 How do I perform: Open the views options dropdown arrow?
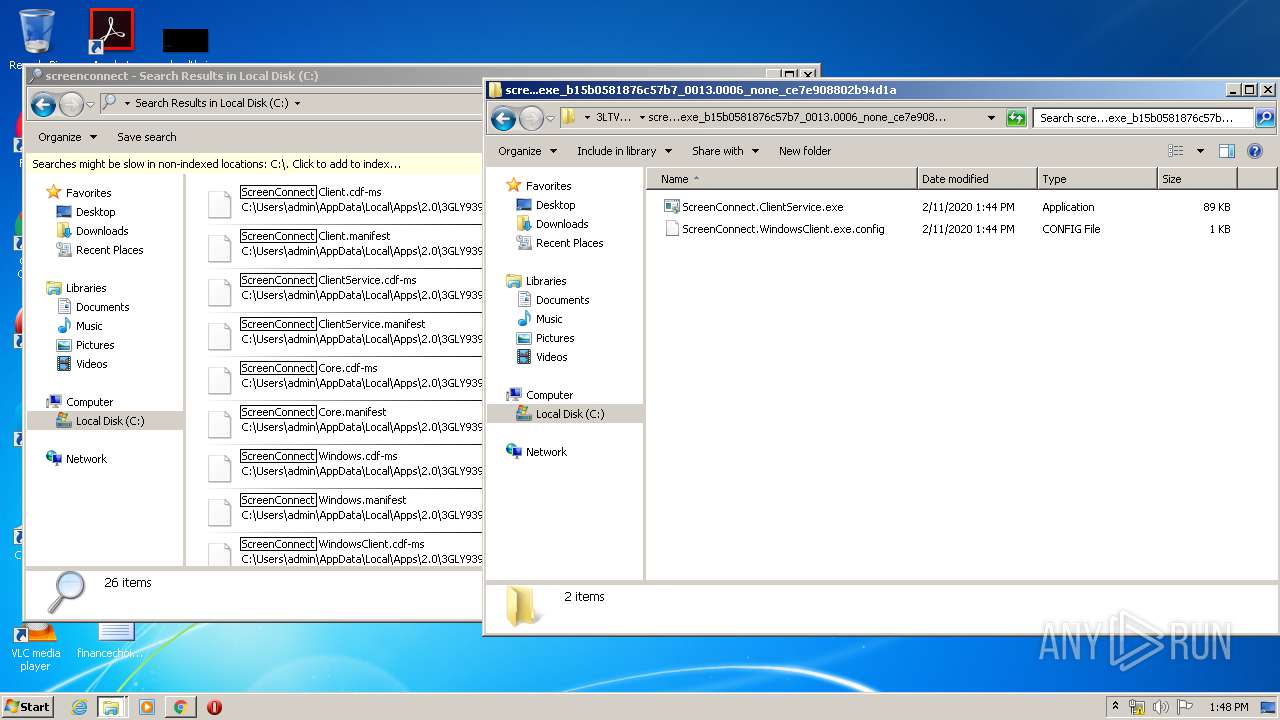coord(1200,151)
